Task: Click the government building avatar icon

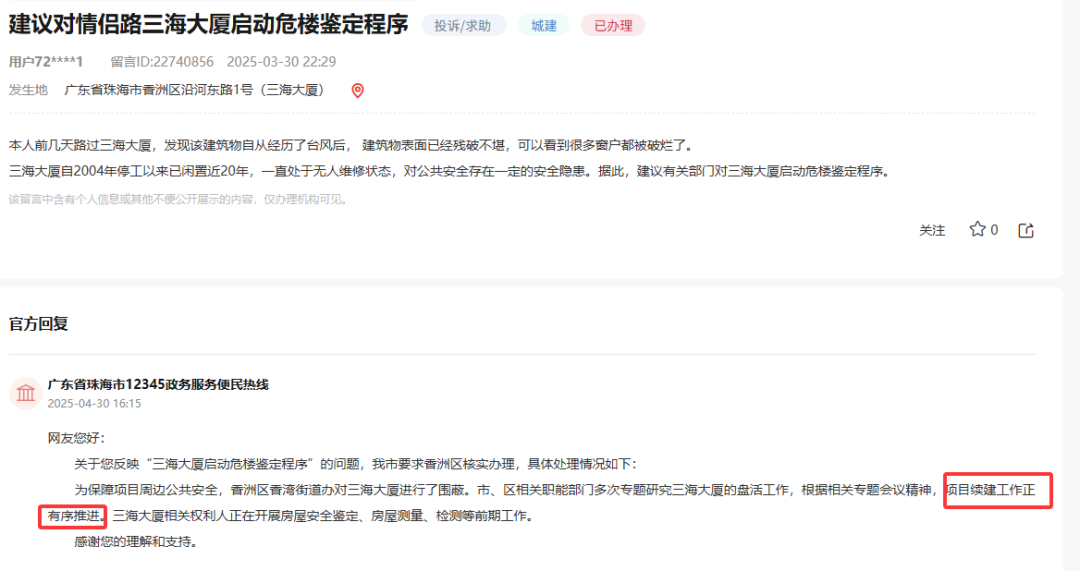Action: coord(25,393)
